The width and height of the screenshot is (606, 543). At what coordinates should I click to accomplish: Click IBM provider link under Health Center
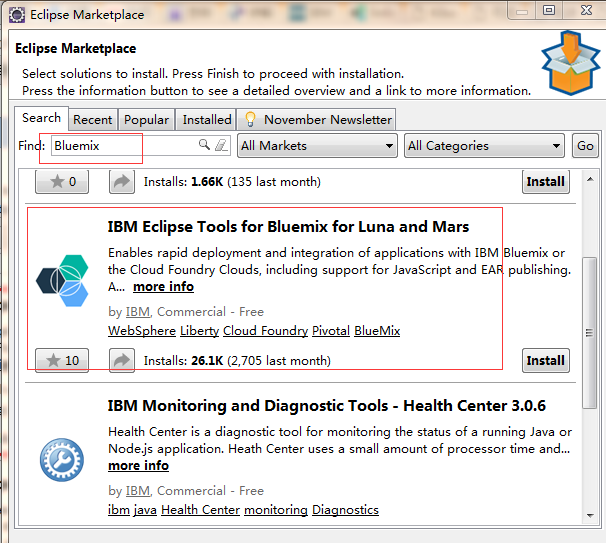coord(138,491)
